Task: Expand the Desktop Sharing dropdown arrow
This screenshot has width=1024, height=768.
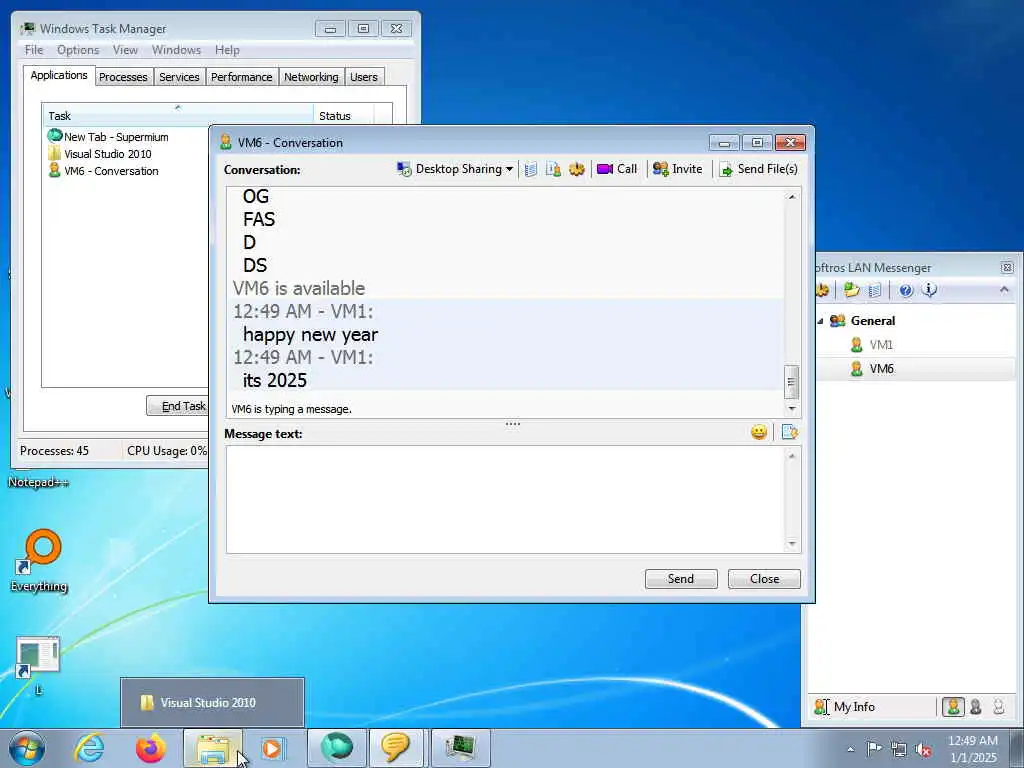Action: [x=509, y=169]
